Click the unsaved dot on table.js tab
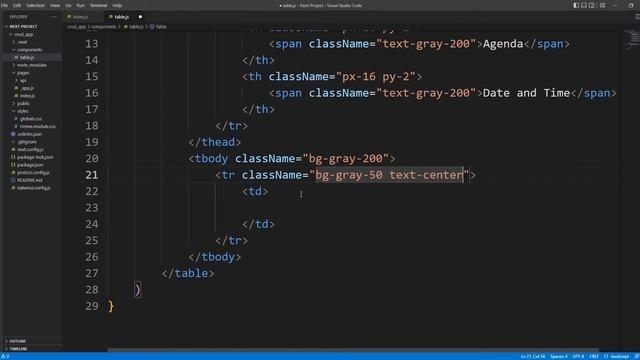Image resolution: width=640 pixels, height=360 pixels. (140, 17)
